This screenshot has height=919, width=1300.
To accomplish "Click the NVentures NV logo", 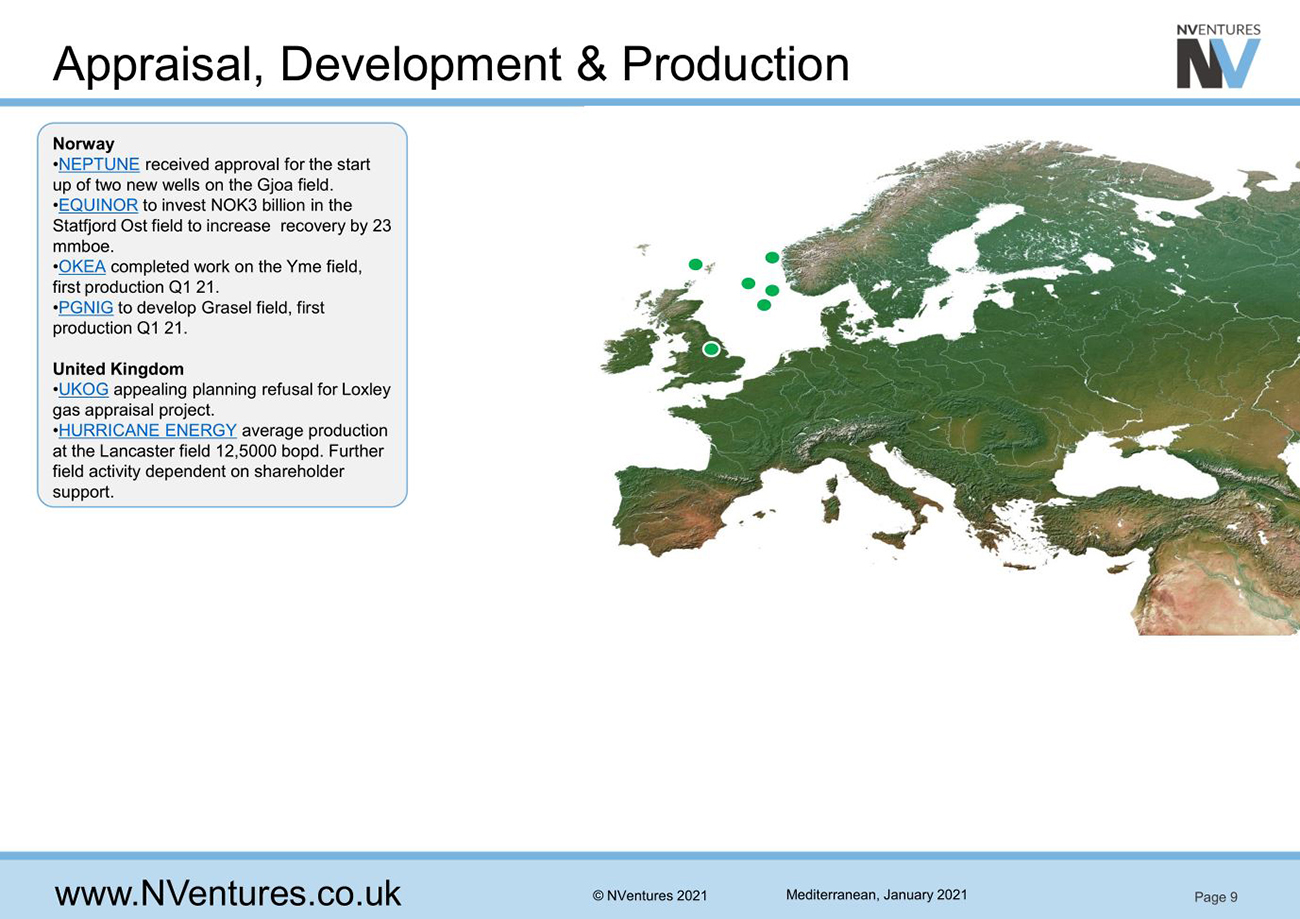I will (1218, 58).
